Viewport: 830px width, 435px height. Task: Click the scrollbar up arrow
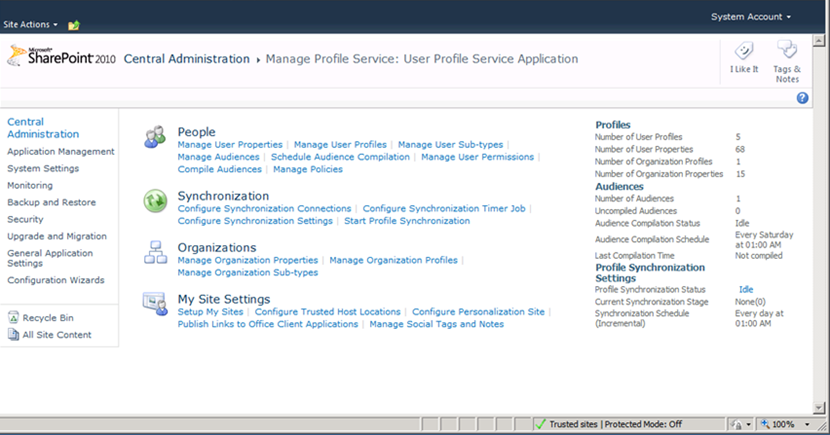(x=819, y=41)
